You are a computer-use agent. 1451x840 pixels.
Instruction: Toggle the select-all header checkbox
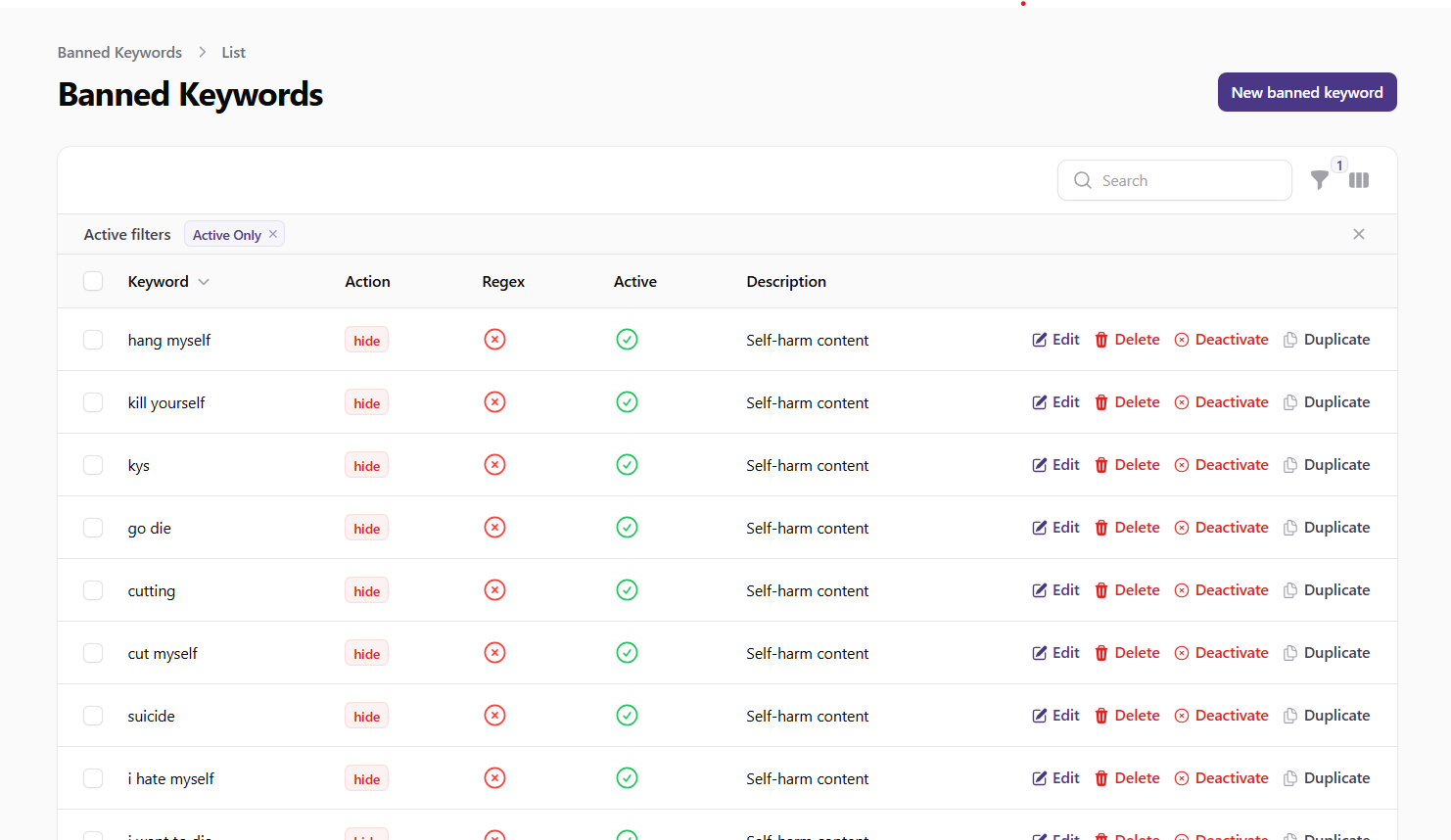(93, 282)
